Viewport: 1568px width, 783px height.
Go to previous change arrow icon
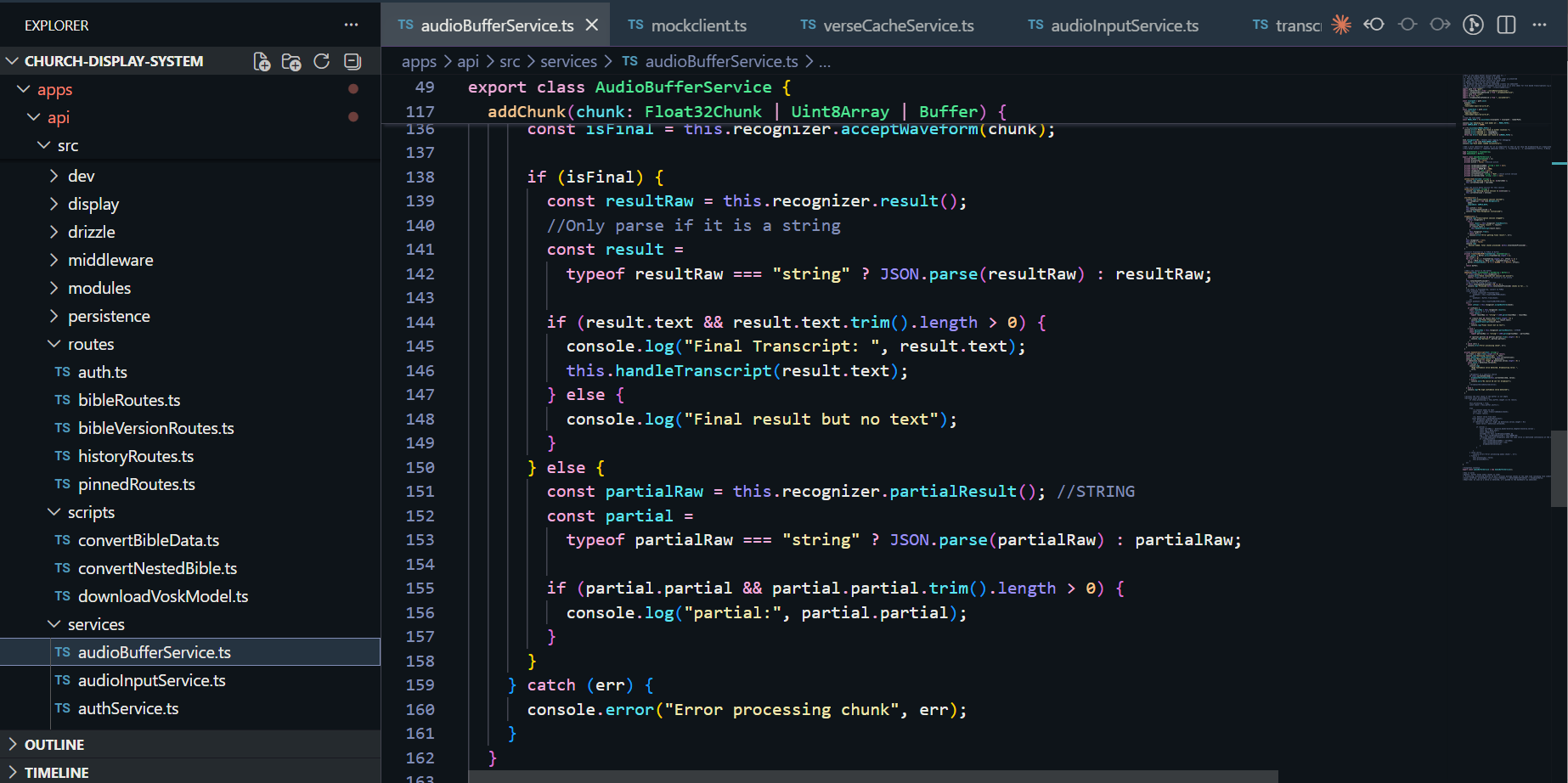point(1373,25)
